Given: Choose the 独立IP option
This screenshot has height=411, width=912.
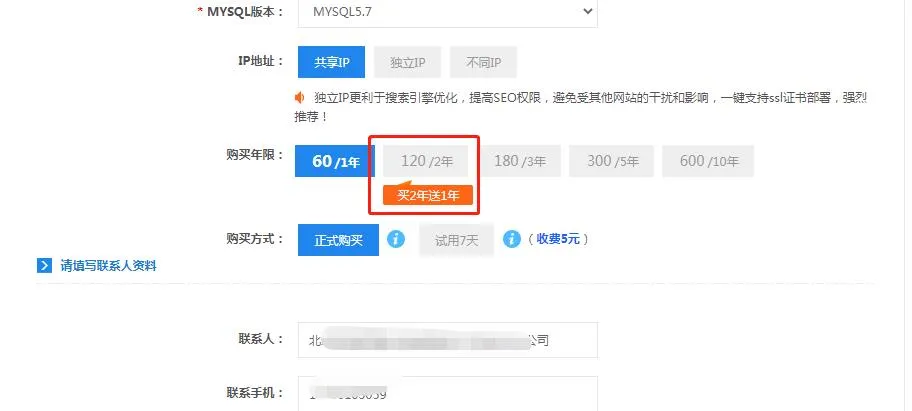Looking at the screenshot, I should pyautogui.click(x=407, y=62).
